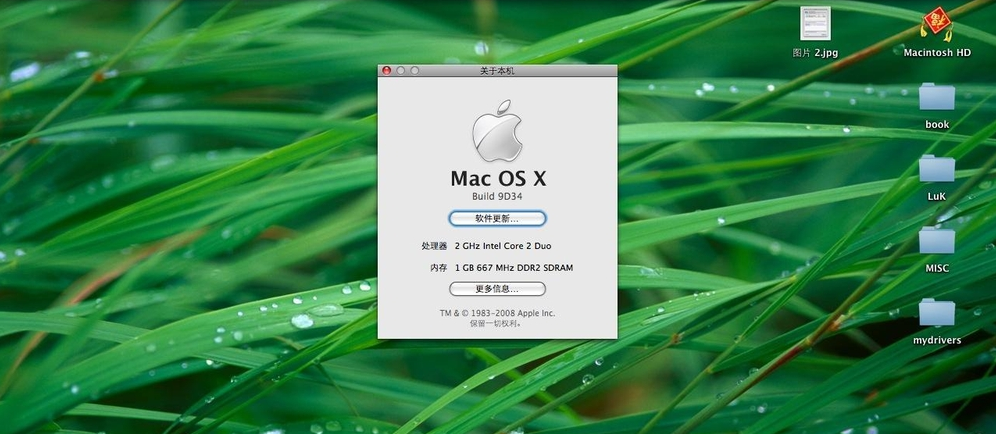Select the mydrivers folder icon
This screenshot has height=434, width=996.
point(937,313)
